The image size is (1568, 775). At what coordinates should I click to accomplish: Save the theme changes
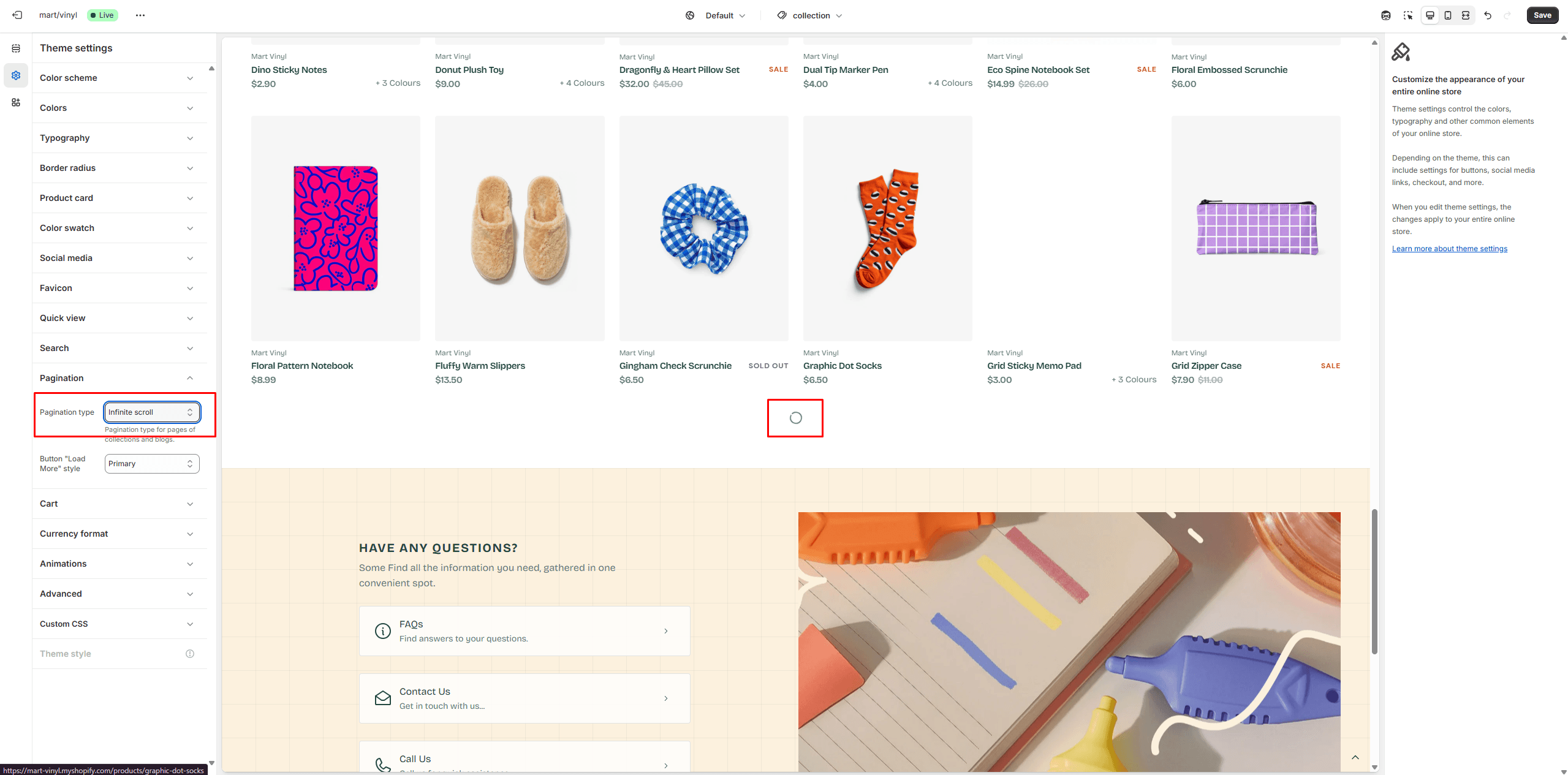1542,15
